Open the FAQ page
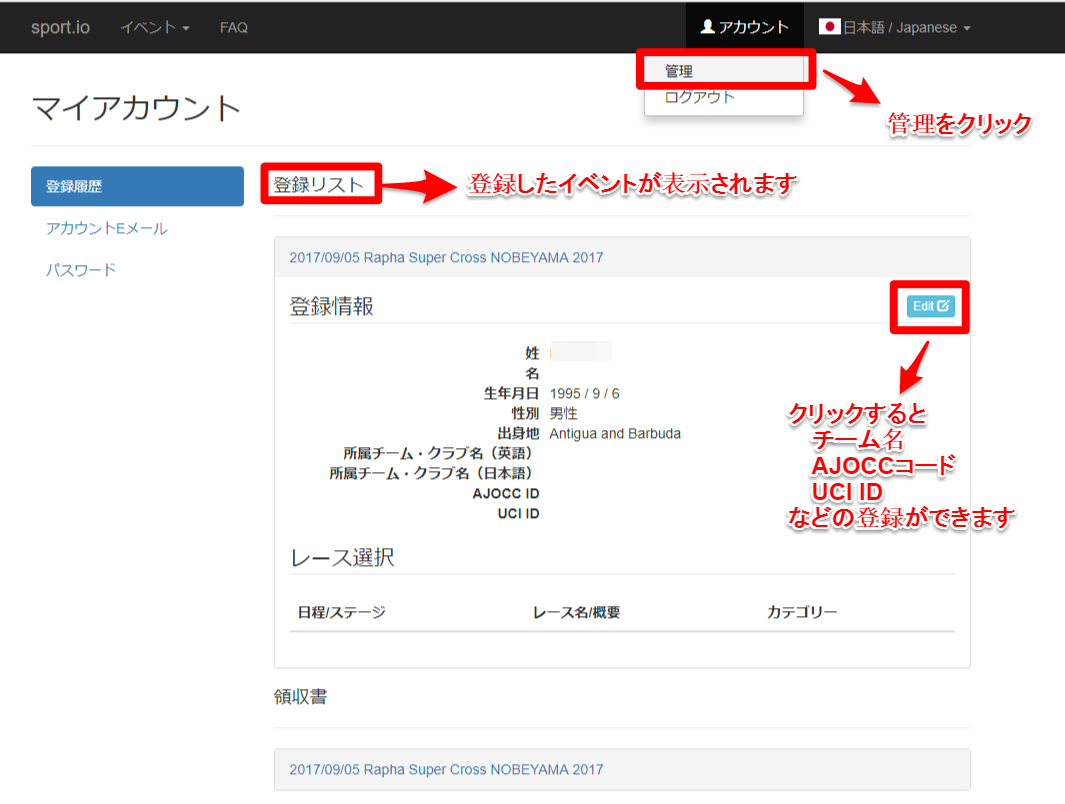 coord(234,28)
